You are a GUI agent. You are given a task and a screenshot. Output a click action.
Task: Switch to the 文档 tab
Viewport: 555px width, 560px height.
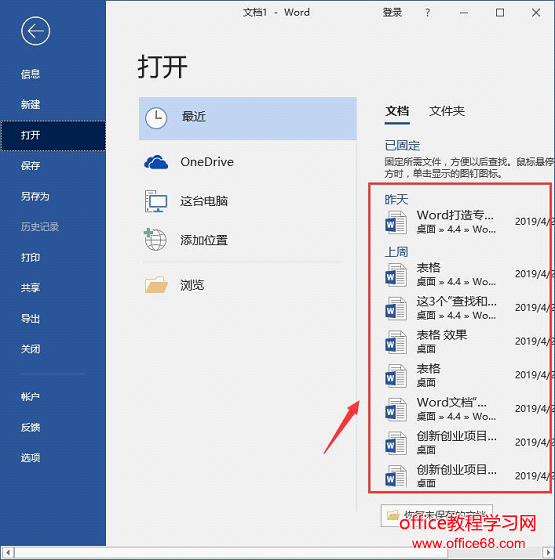coord(397,111)
